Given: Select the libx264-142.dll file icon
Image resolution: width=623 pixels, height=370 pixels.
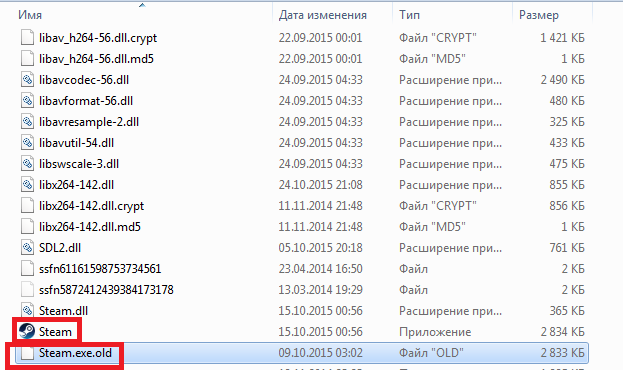Looking at the screenshot, I should [x=27, y=184].
